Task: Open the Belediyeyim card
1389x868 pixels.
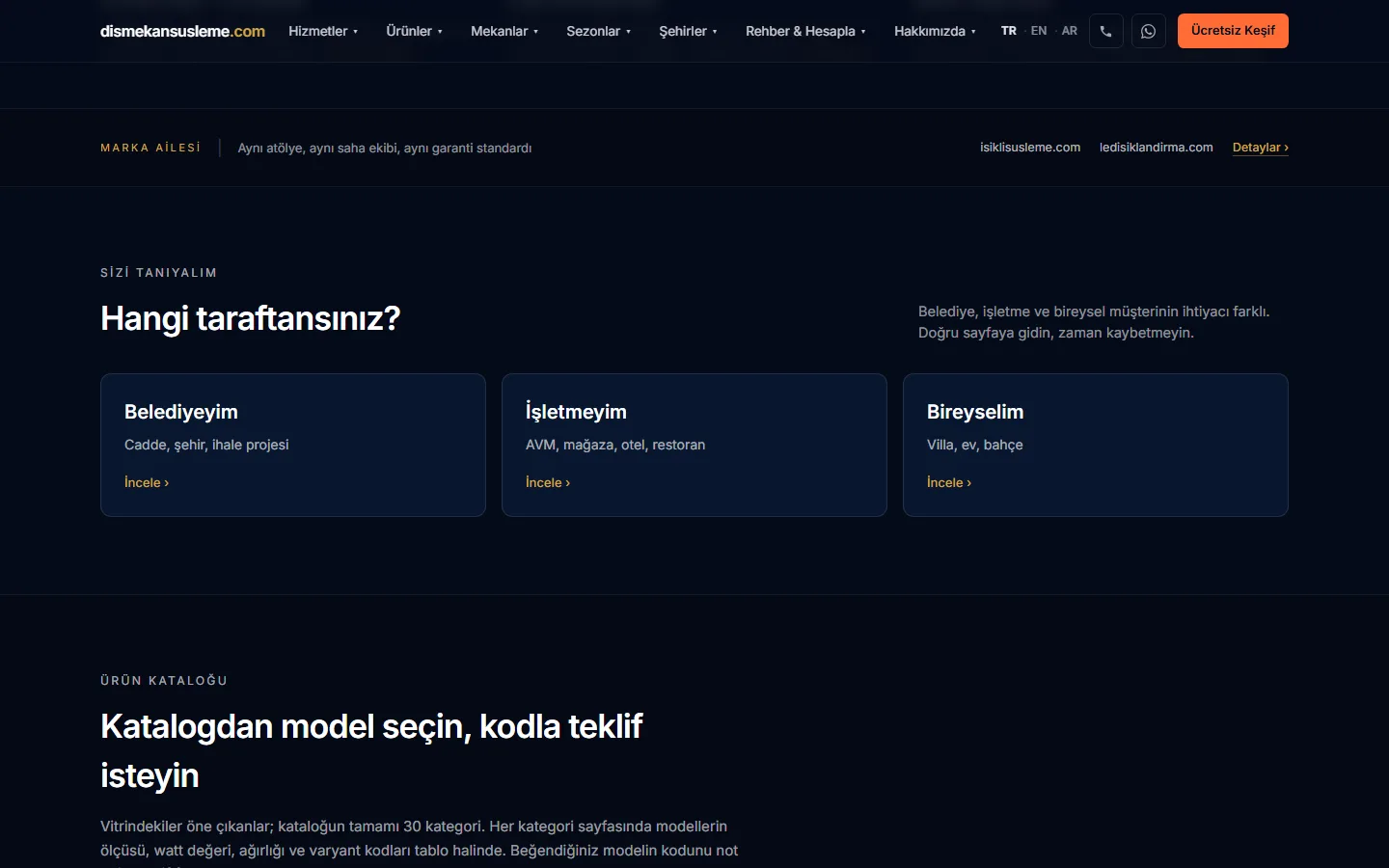Action: coord(293,445)
